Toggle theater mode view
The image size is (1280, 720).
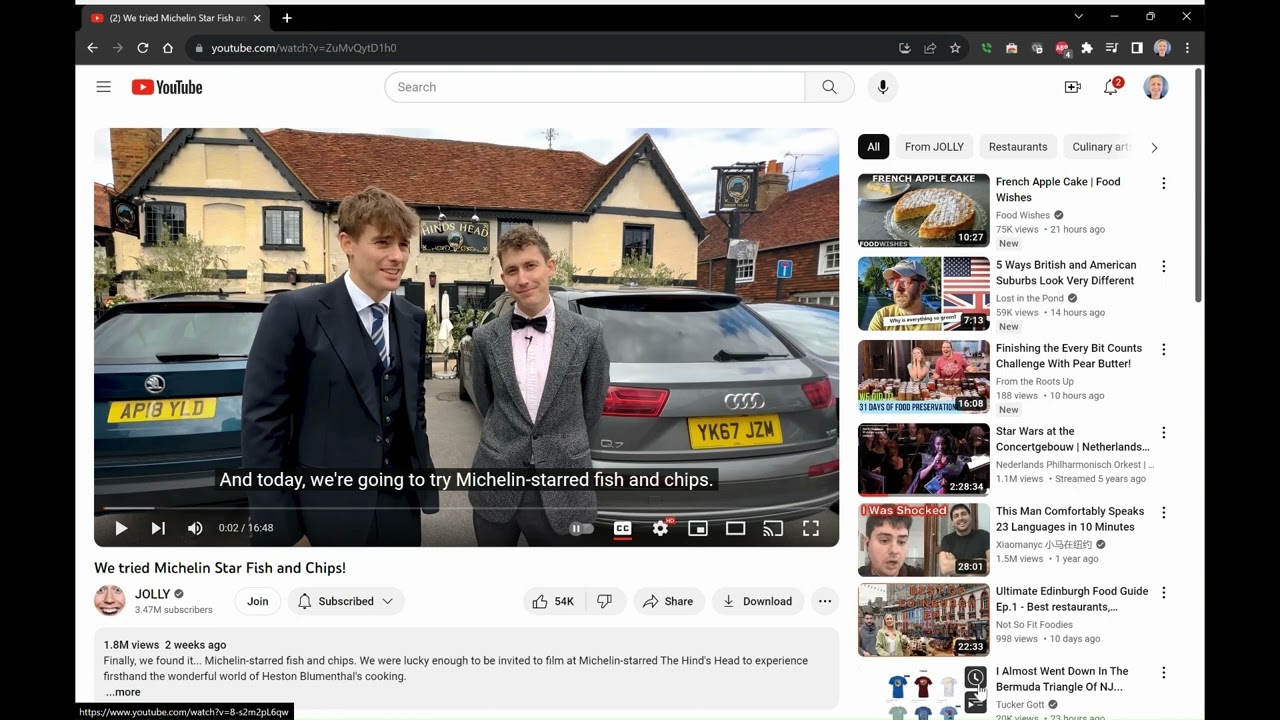pos(736,528)
